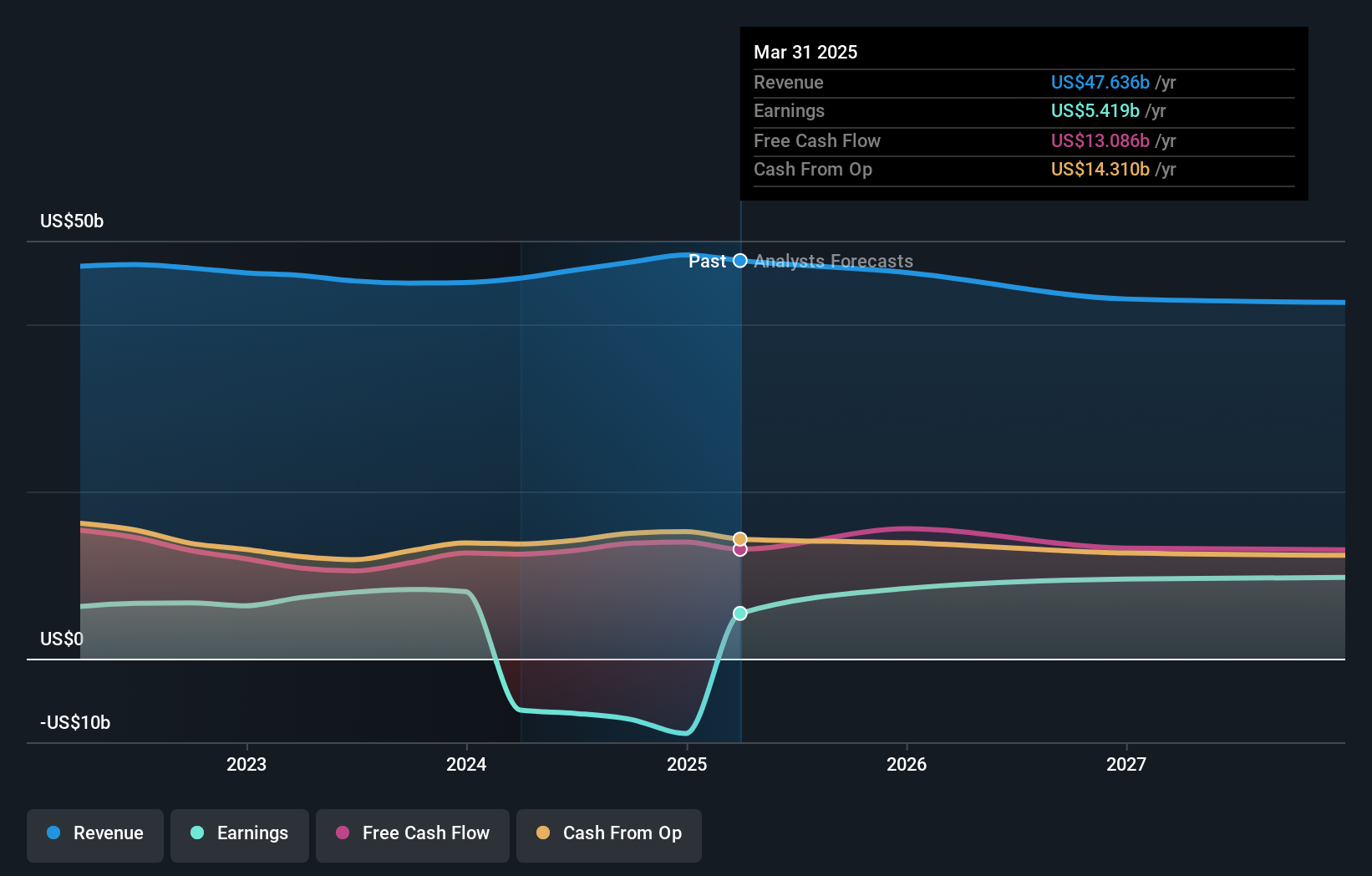Click the 2026 x-axis label
Viewport: 1372px width, 876px height.
(907, 764)
